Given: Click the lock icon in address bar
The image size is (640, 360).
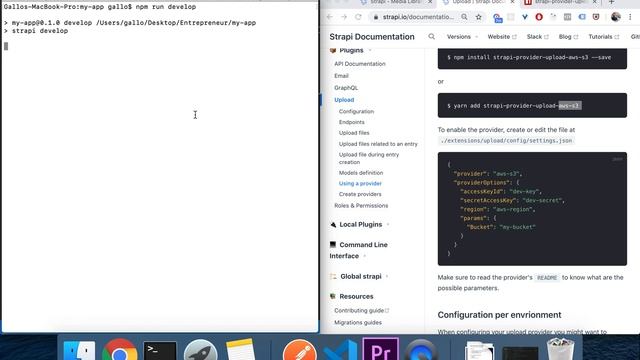Looking at the screenshot, I should coord(376,17).
